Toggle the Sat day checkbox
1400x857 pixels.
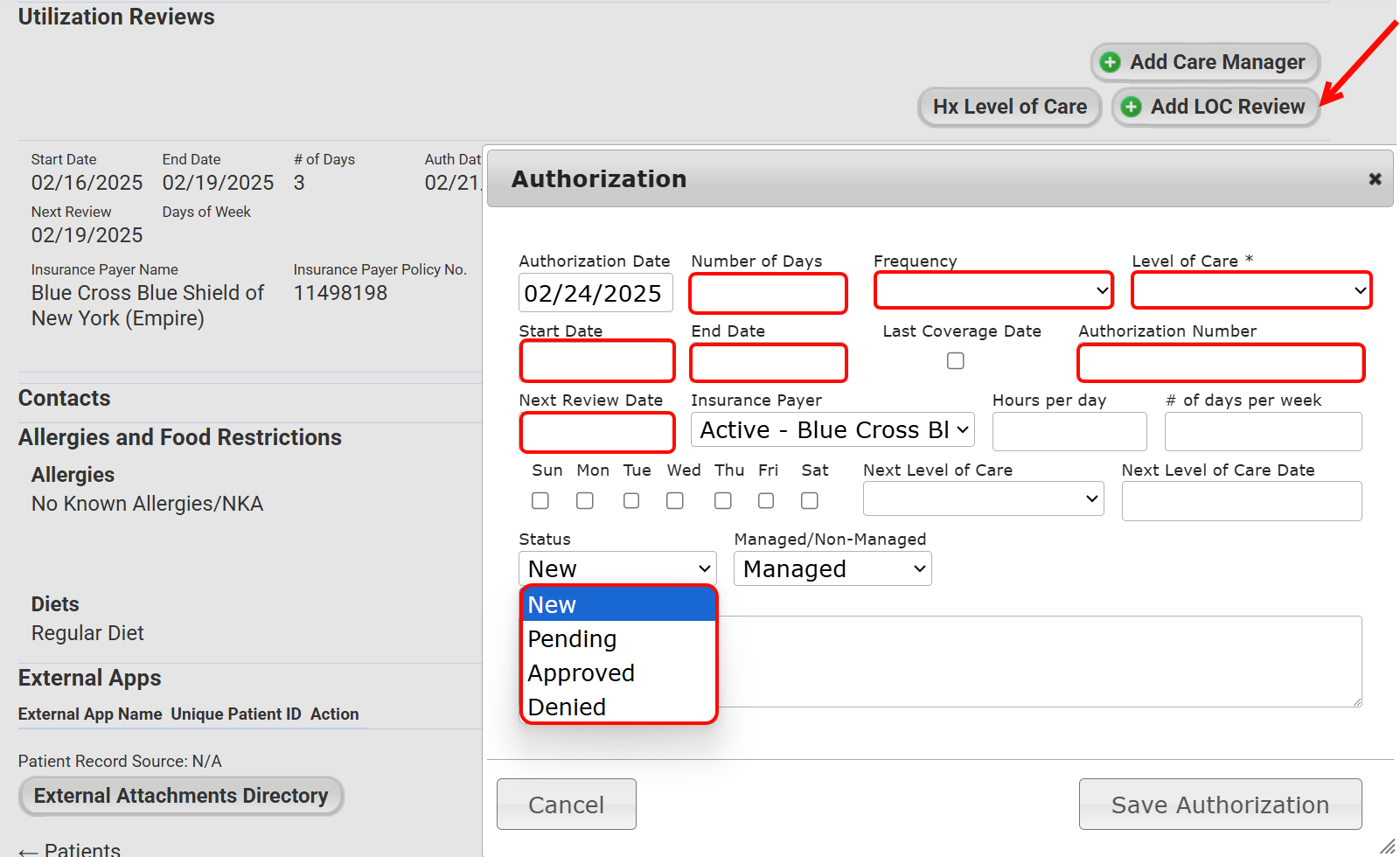809,500
